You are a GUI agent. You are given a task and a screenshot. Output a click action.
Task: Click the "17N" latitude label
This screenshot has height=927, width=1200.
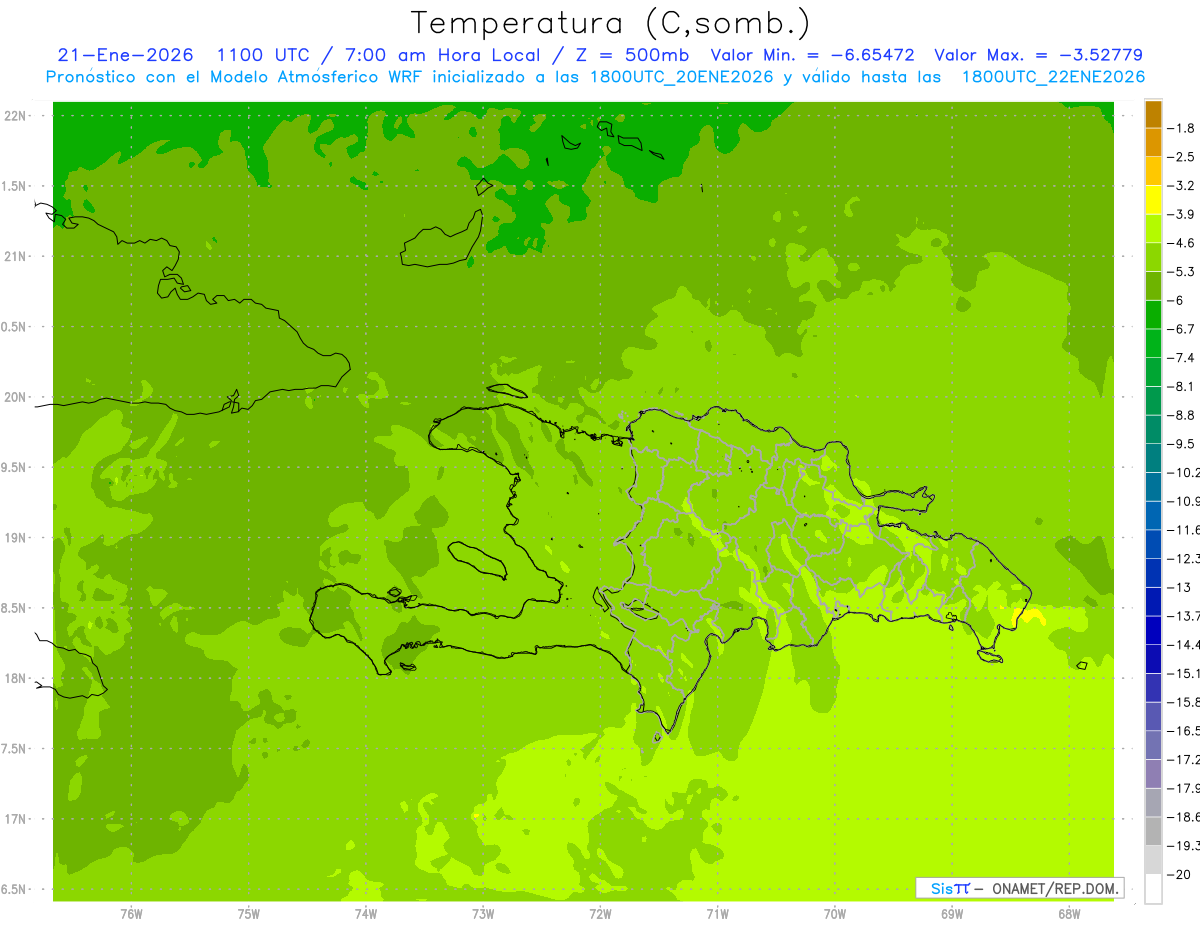point(17,819)
